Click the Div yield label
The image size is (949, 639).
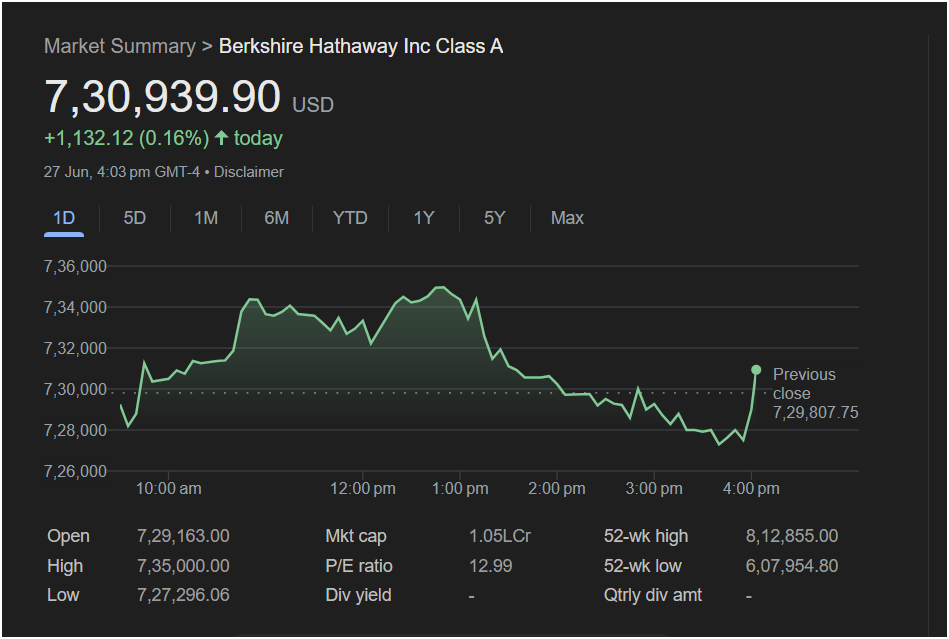358,595
